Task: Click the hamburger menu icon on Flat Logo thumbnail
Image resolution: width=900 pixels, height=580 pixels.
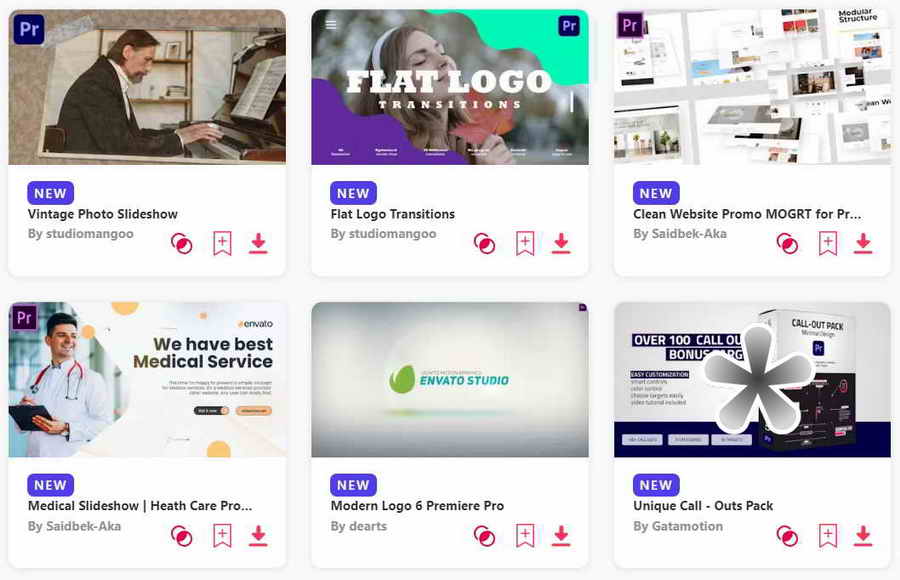Action: [331, 25]
